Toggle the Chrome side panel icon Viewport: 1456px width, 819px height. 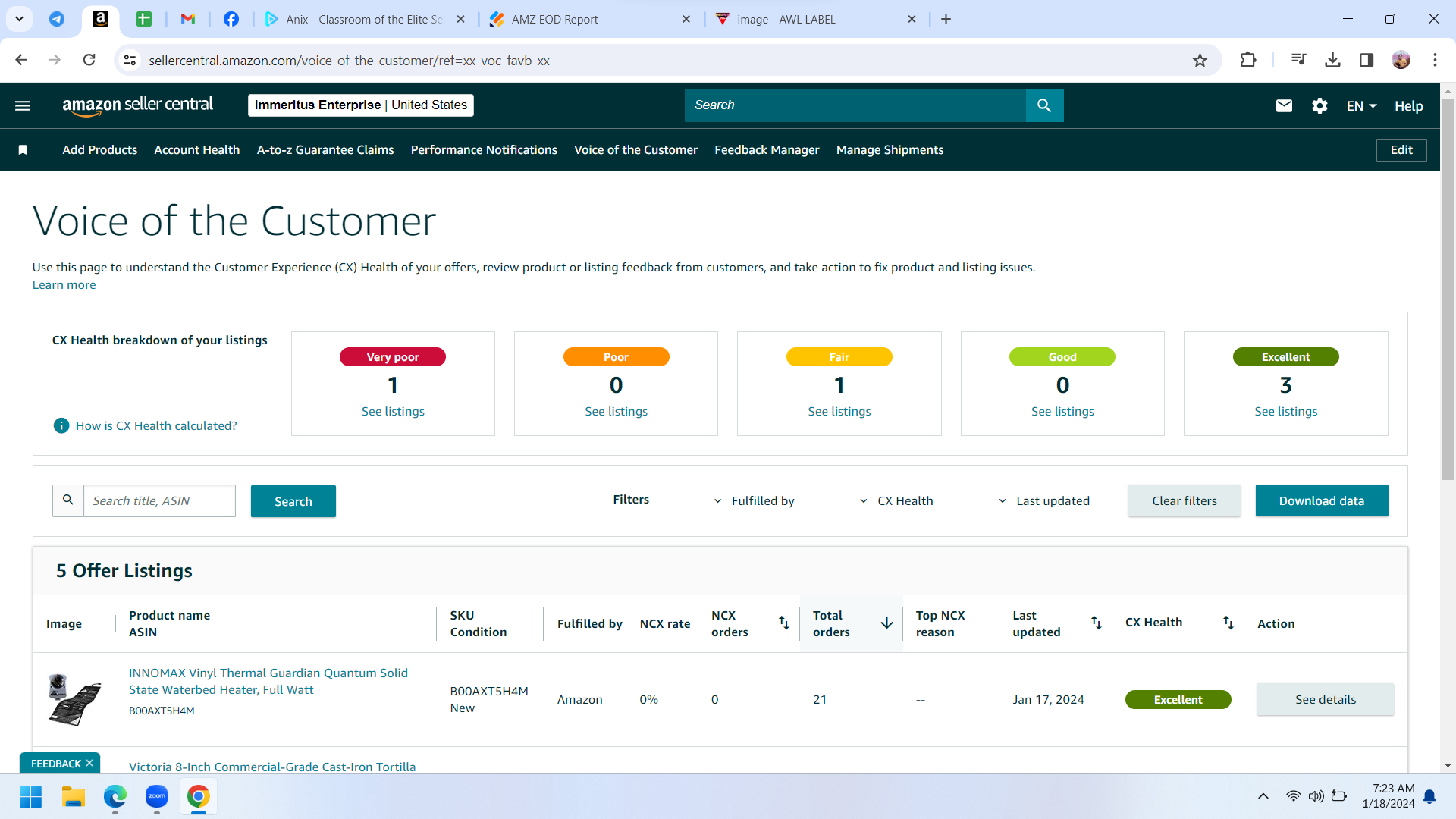pyautogui.click(x=1367, y=60)
